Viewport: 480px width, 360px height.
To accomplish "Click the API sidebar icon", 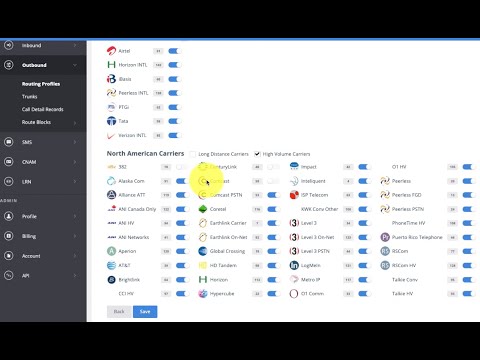I will pyautogui.click(x=9, y=275).
